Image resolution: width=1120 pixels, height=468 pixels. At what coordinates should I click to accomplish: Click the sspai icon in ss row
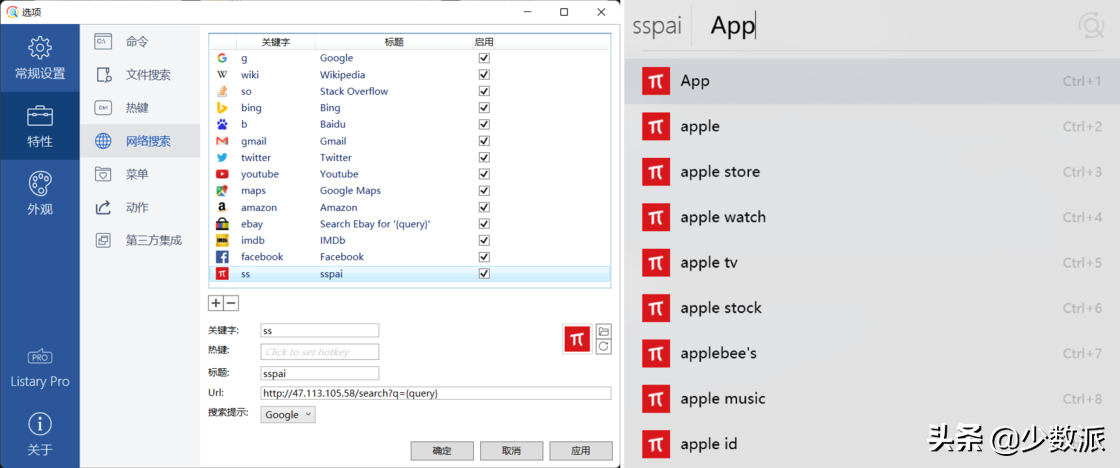click(x=222, y=274)
